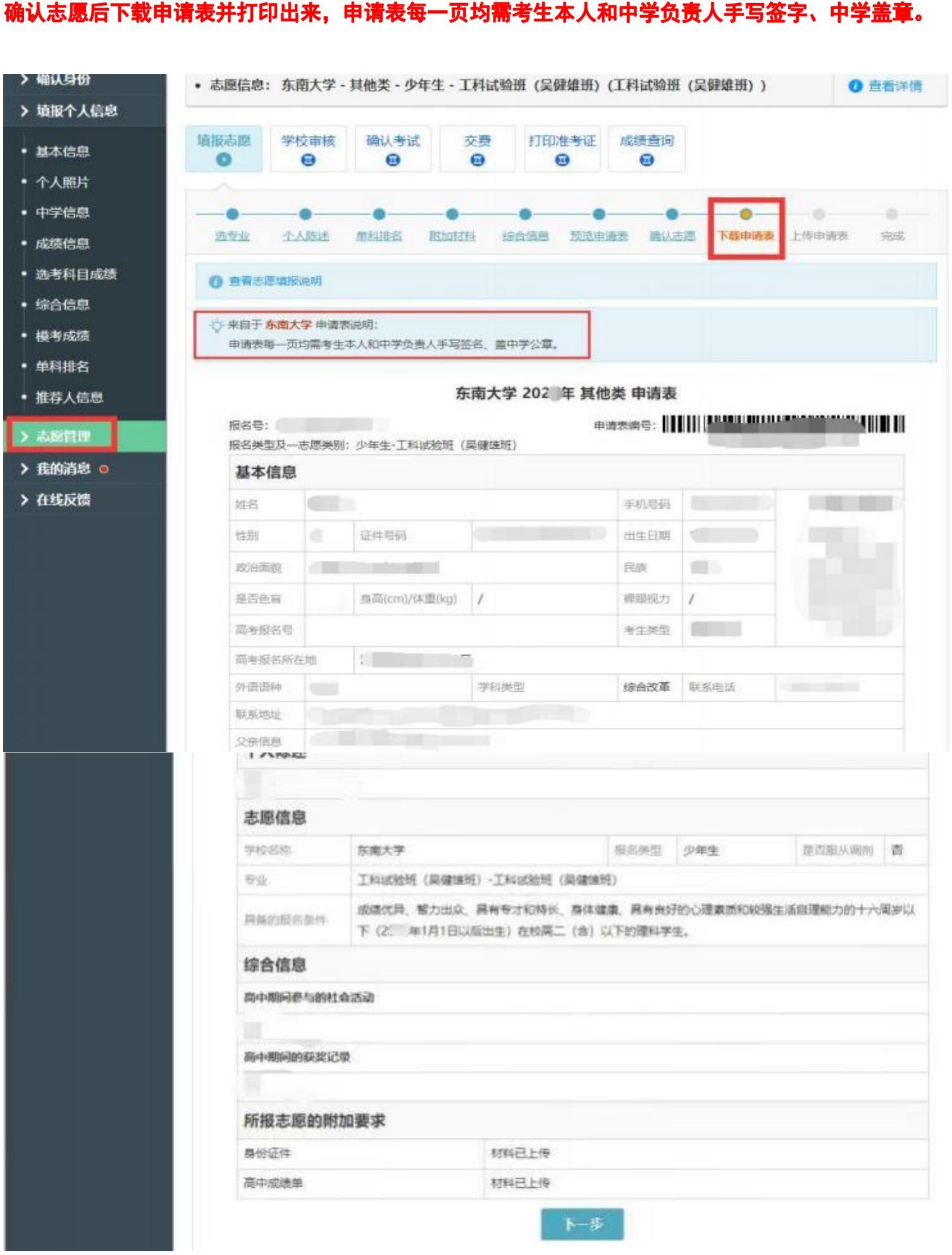952x1255 pixels.
Task: Click the 少年生 报名类型 value
Action: coord(701,851)
